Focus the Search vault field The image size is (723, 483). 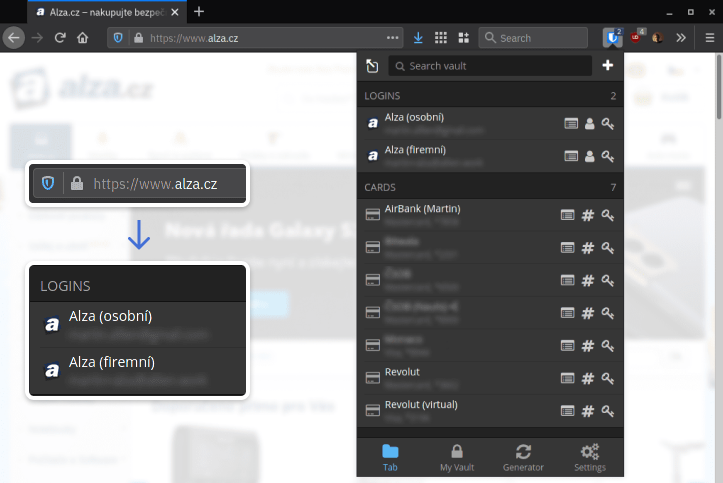click(490, 66)
